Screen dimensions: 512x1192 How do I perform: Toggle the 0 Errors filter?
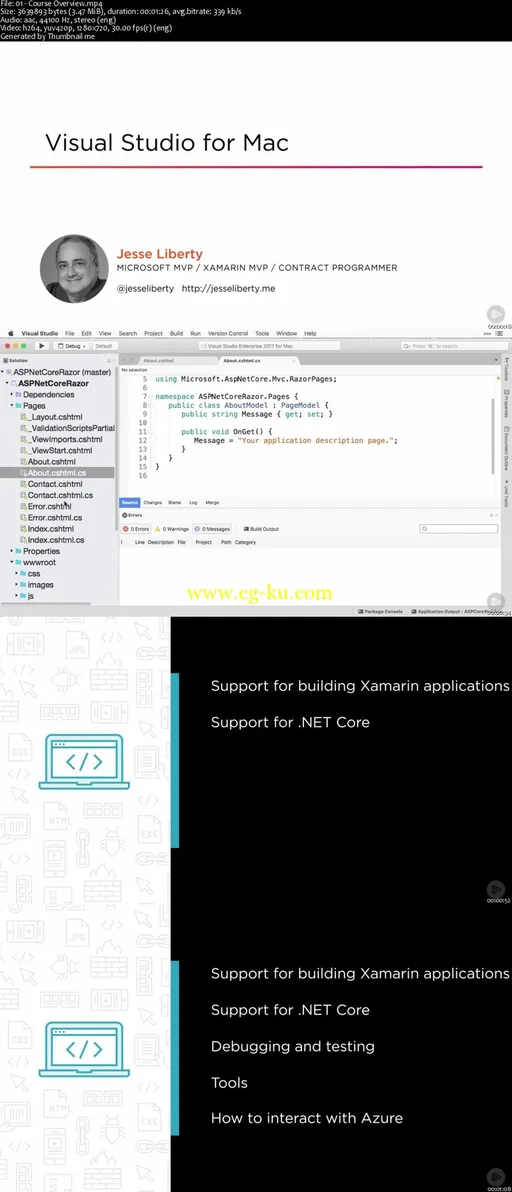136,528
